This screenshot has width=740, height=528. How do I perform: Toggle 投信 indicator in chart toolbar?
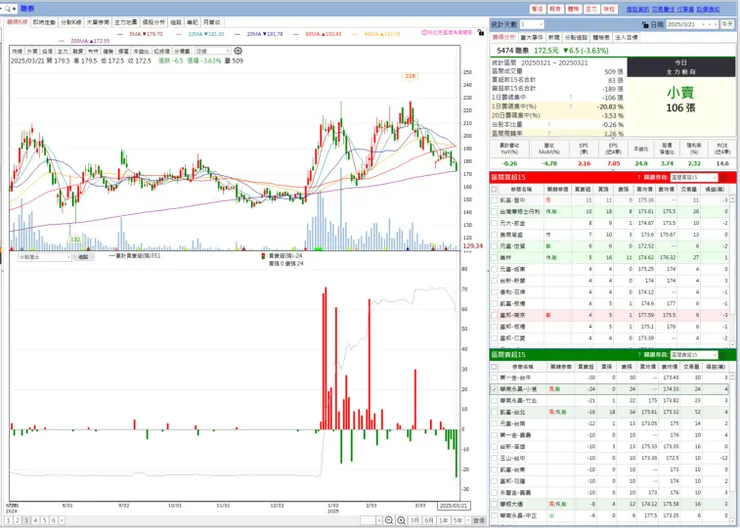[47, 51]
